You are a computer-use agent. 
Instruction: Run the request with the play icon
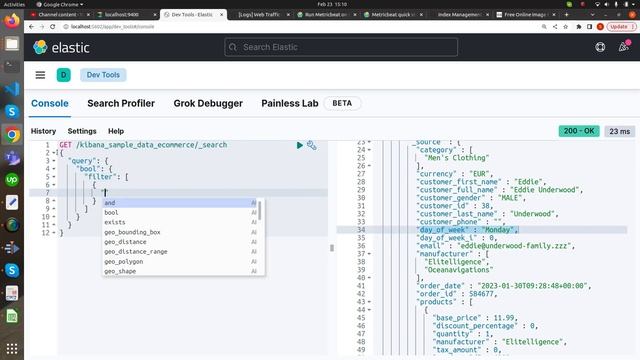pos(300,145)
